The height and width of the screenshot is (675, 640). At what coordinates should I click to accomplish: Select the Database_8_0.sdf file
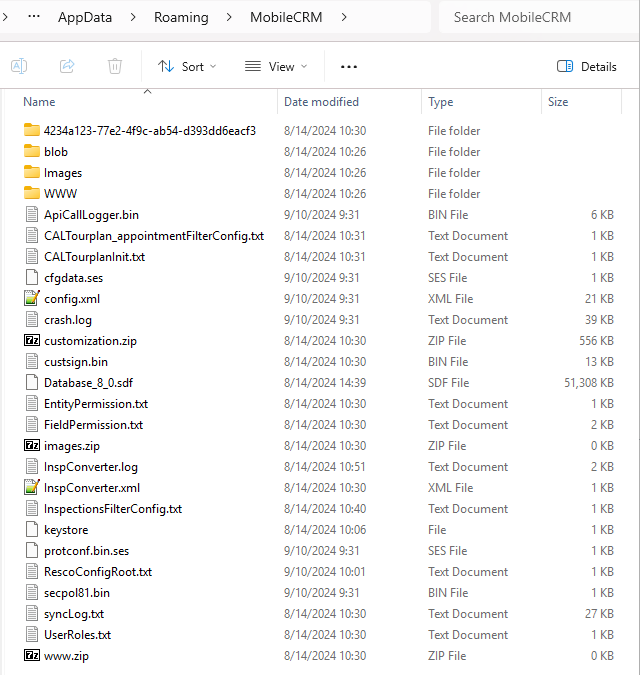[88, 383]
